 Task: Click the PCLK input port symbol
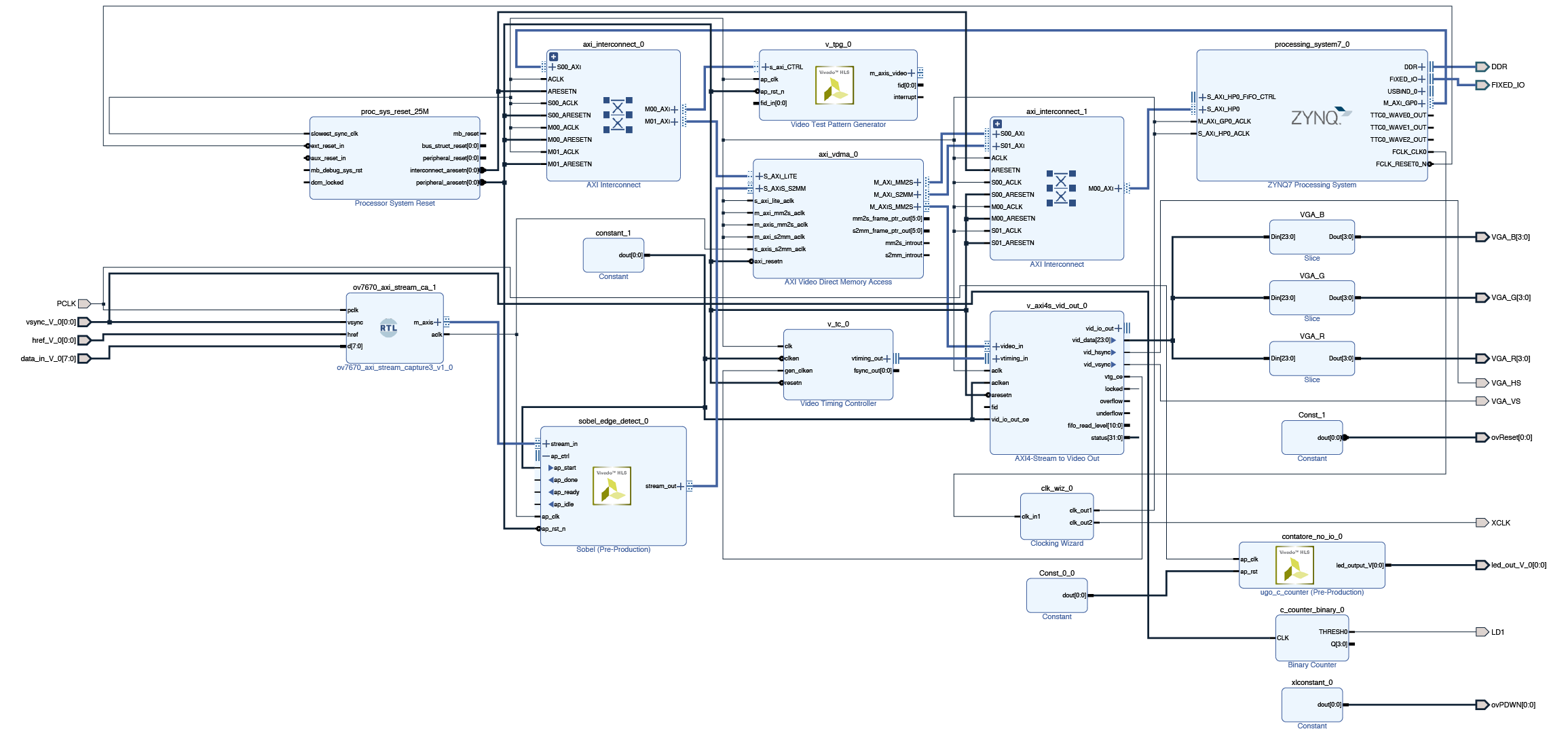tap(84, 303)
